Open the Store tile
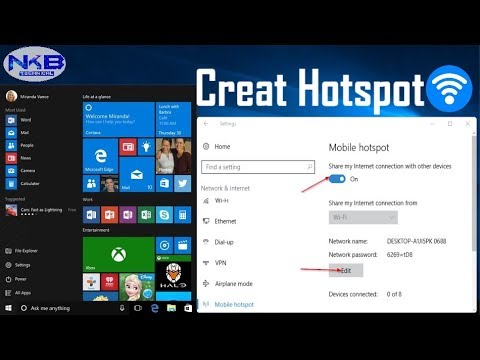This screenshot has height=360, width=480. pyautogui.click(x=164, y=183)
